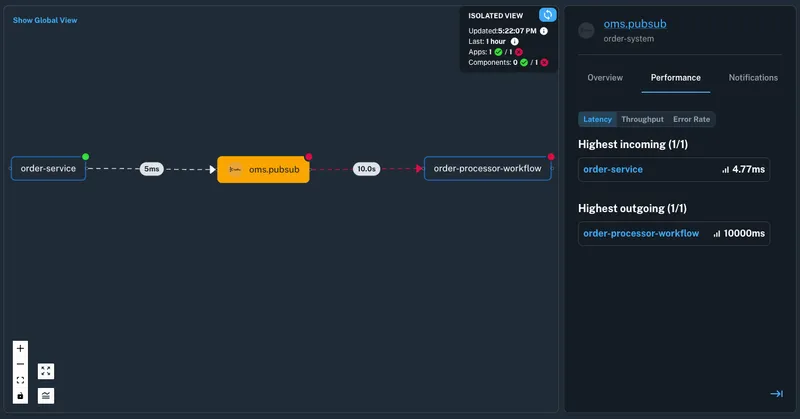Click the fullscreen expand arrows icon
Viewport: 800px width, 419px height.
[x=46, y=371]
